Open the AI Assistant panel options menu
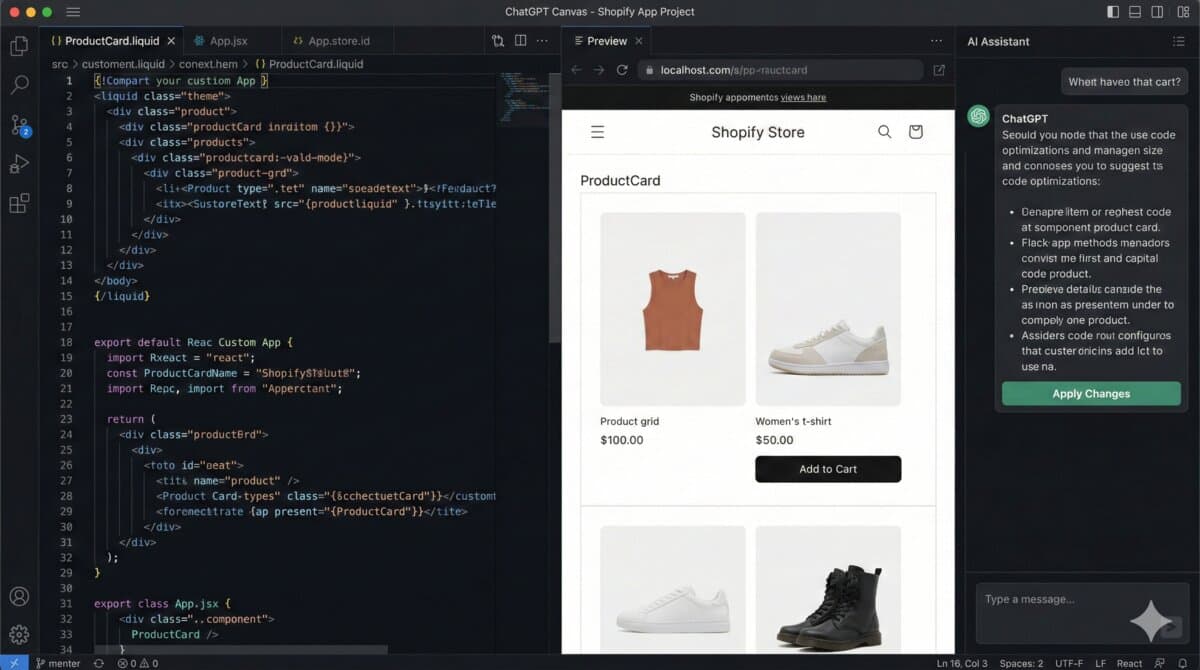Screen dimensions: 1200x670 point(1178,41)
